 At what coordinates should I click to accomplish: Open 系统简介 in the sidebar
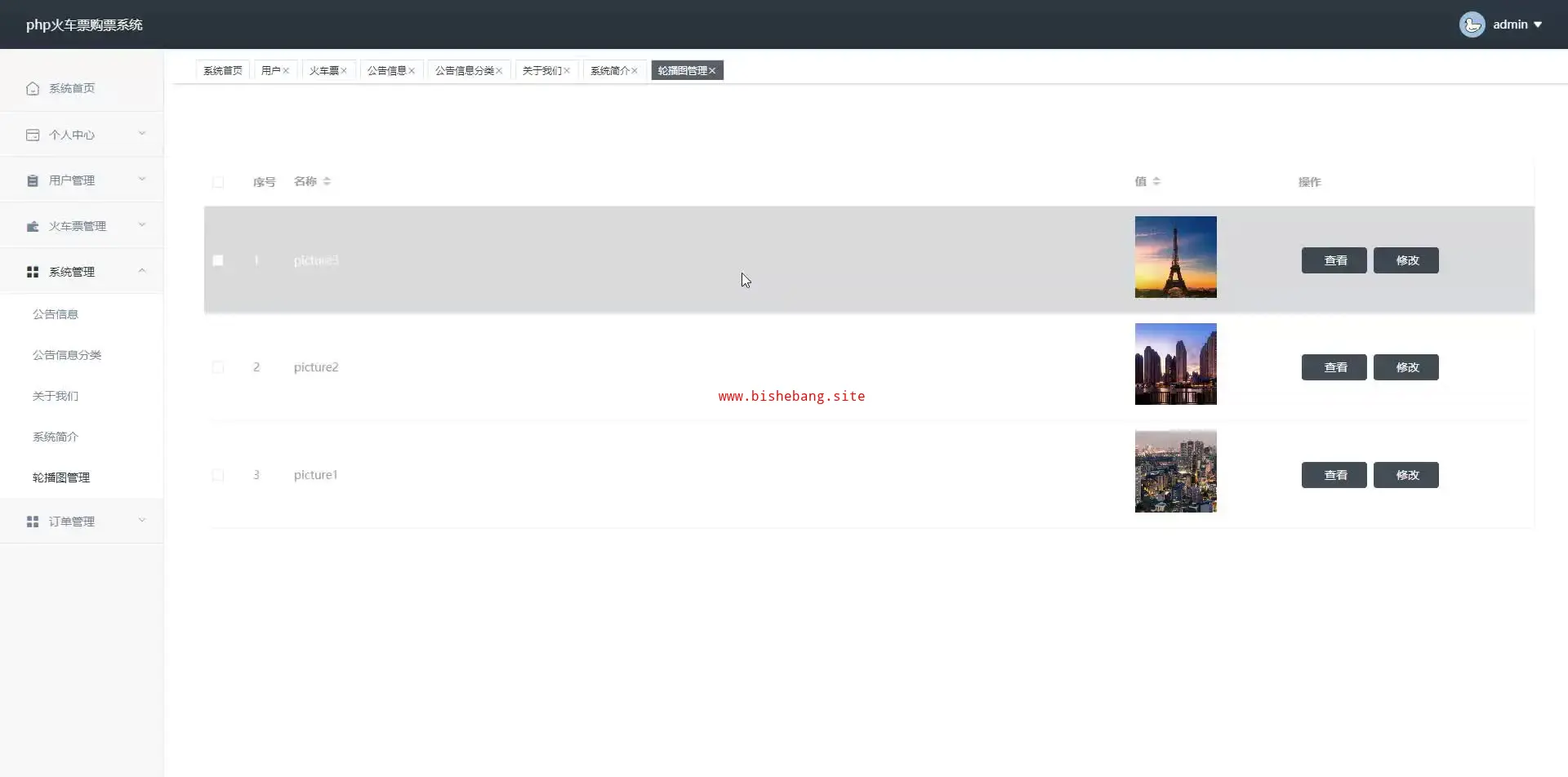coord(82,437)
